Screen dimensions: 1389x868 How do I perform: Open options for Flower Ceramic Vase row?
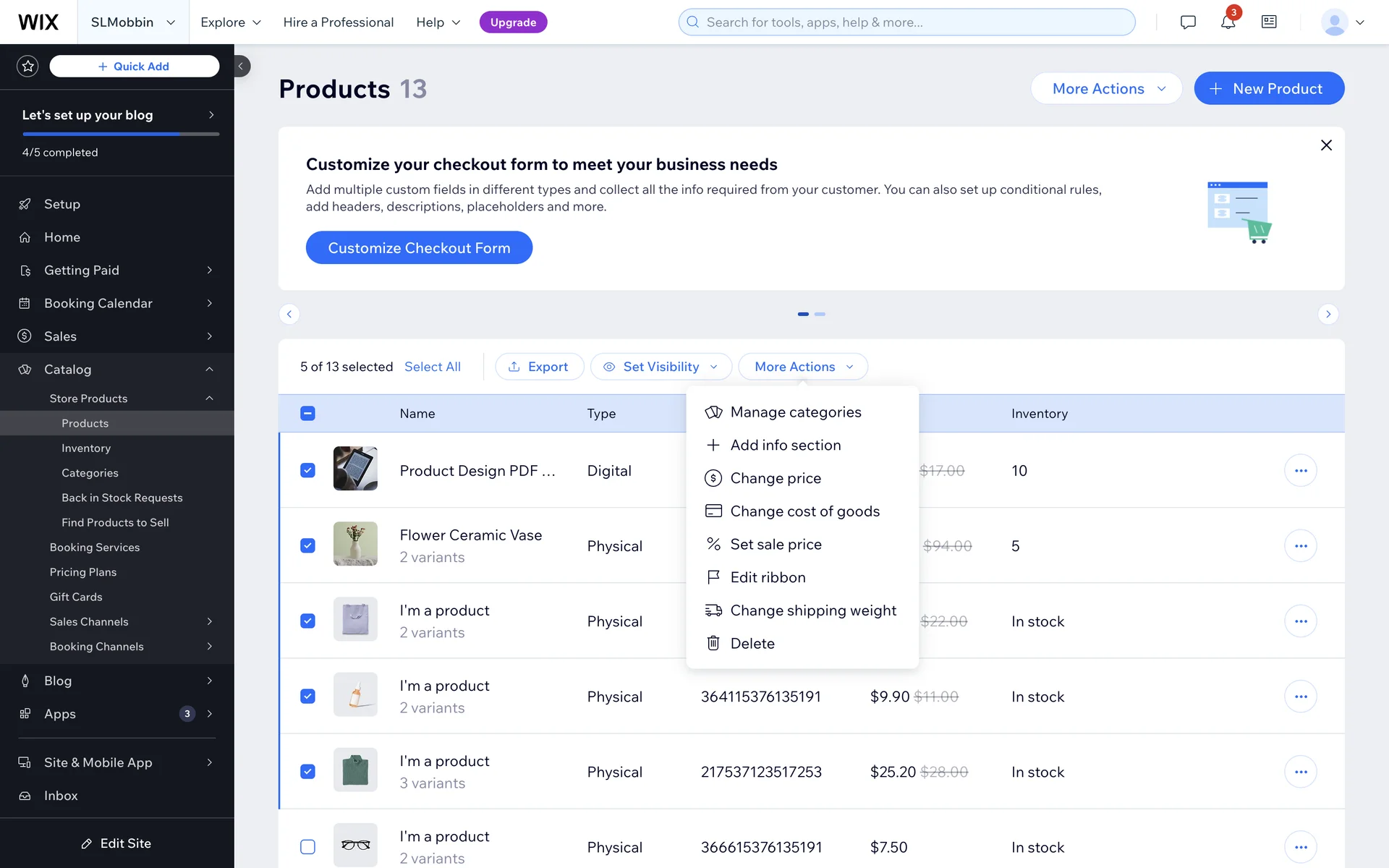point(1300,545)
